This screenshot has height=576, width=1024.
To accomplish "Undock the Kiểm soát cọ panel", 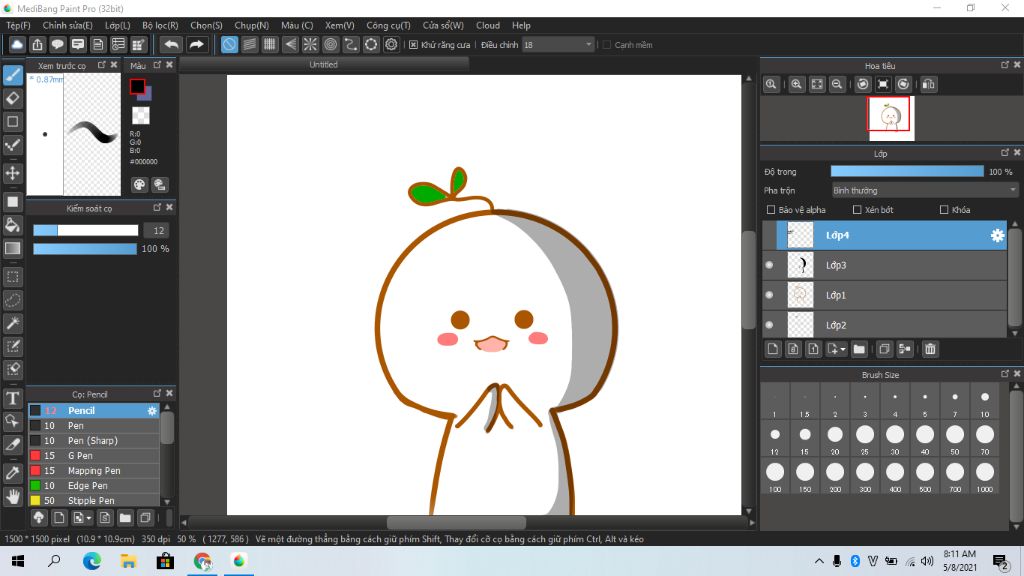I will 157,207.
